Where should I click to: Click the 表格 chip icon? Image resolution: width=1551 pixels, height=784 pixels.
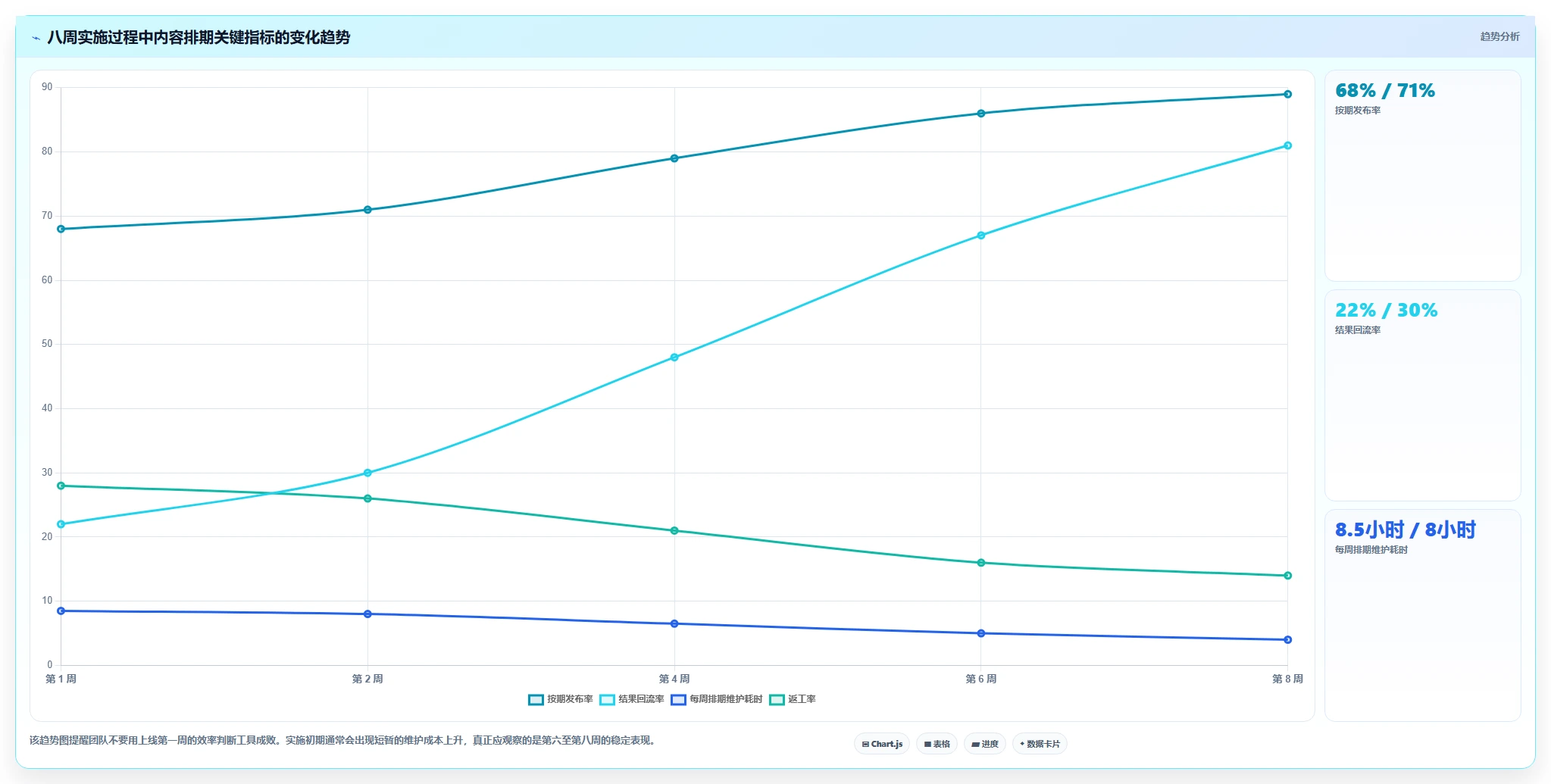927,745
